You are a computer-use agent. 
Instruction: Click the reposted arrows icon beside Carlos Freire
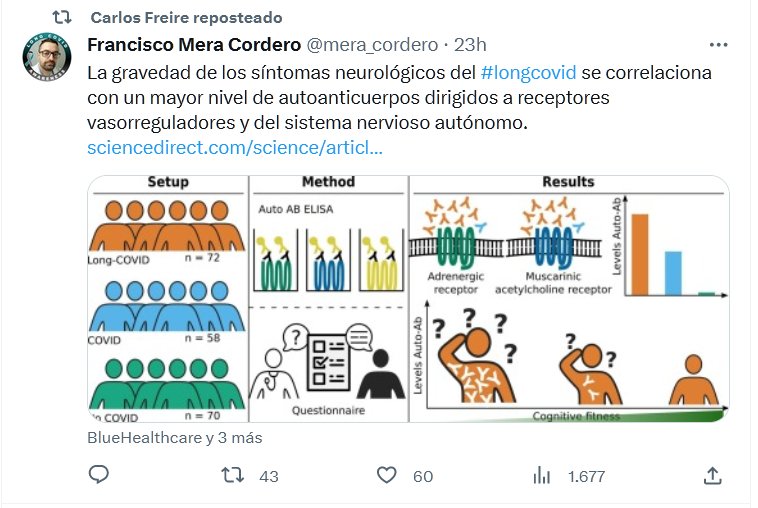tap(62, 18)
